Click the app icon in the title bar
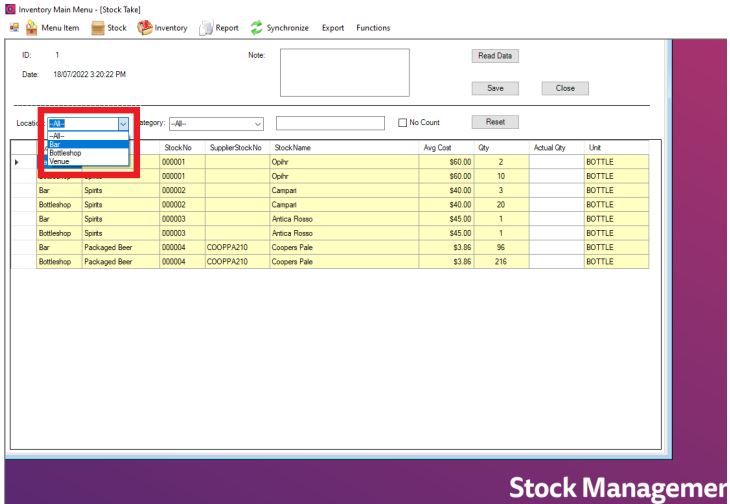 point(7,9)
